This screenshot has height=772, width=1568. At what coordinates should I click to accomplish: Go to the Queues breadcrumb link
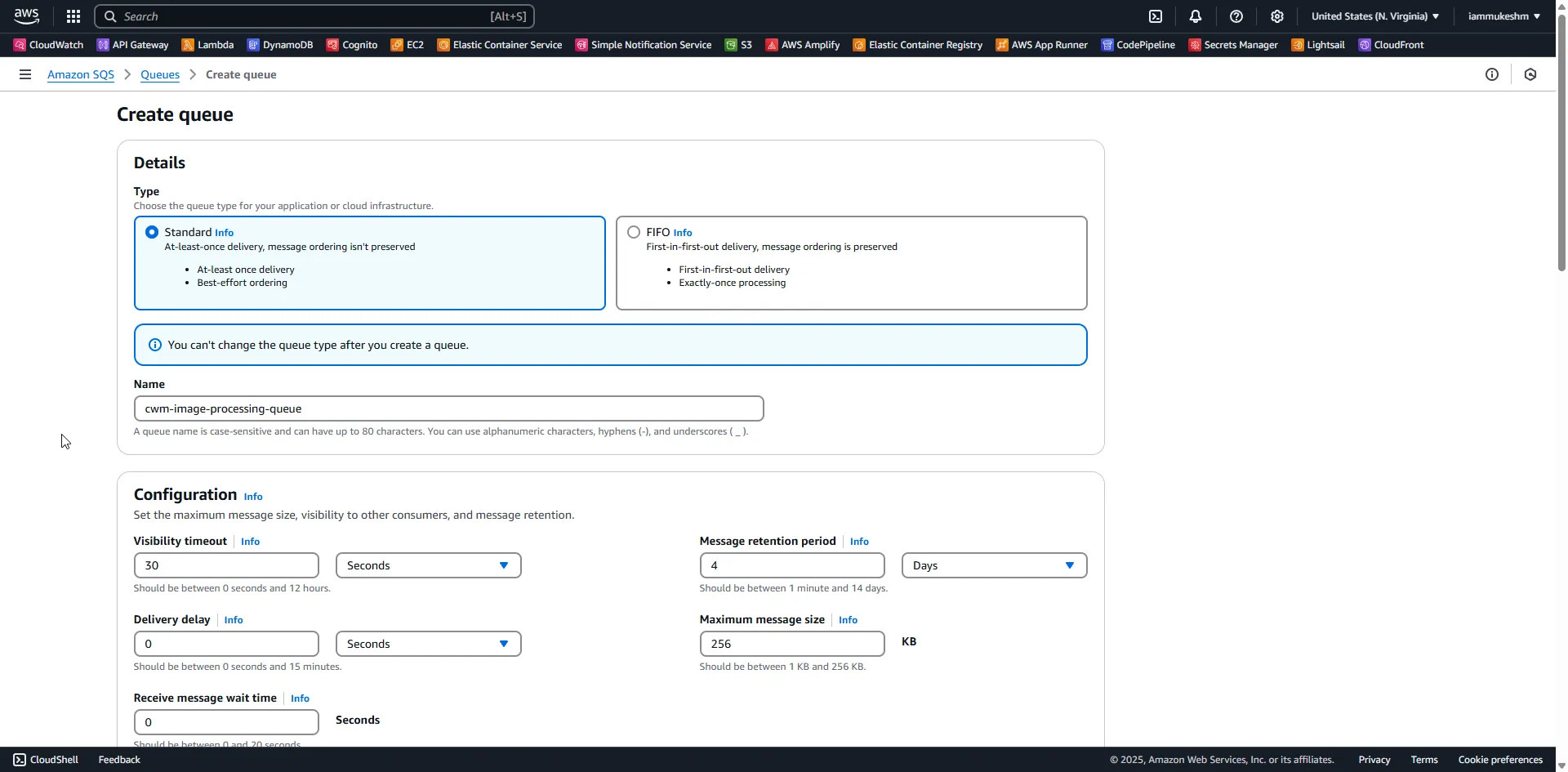pyautogui.click(x=160, y=74)
